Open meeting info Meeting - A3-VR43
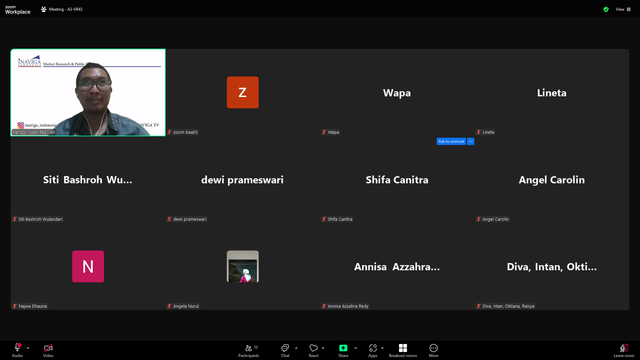 [x=62, y=9]
